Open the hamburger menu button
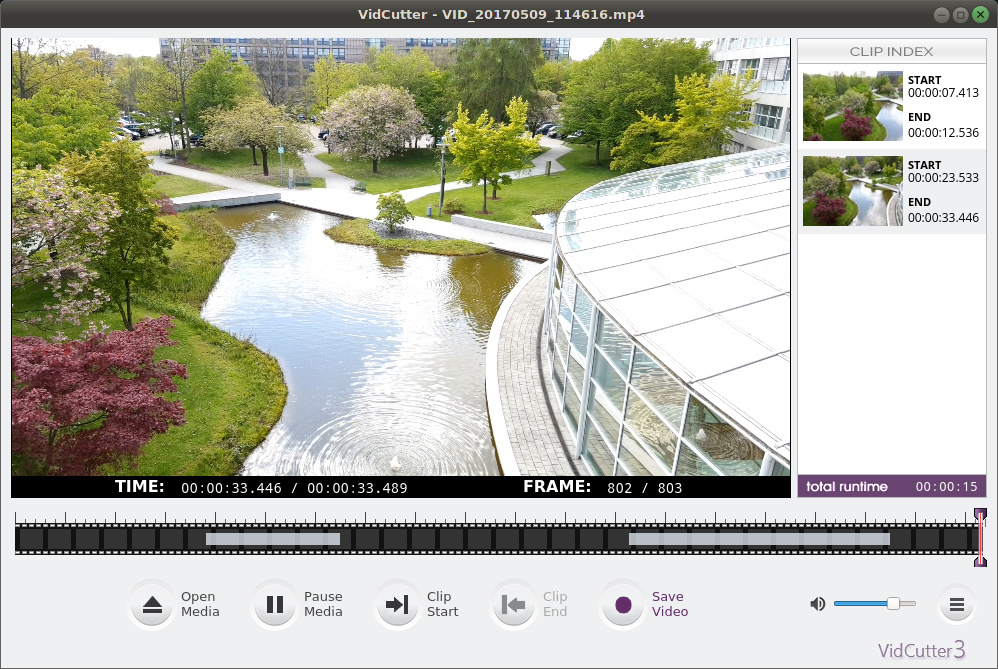998x669 pixels. point(957,605)
